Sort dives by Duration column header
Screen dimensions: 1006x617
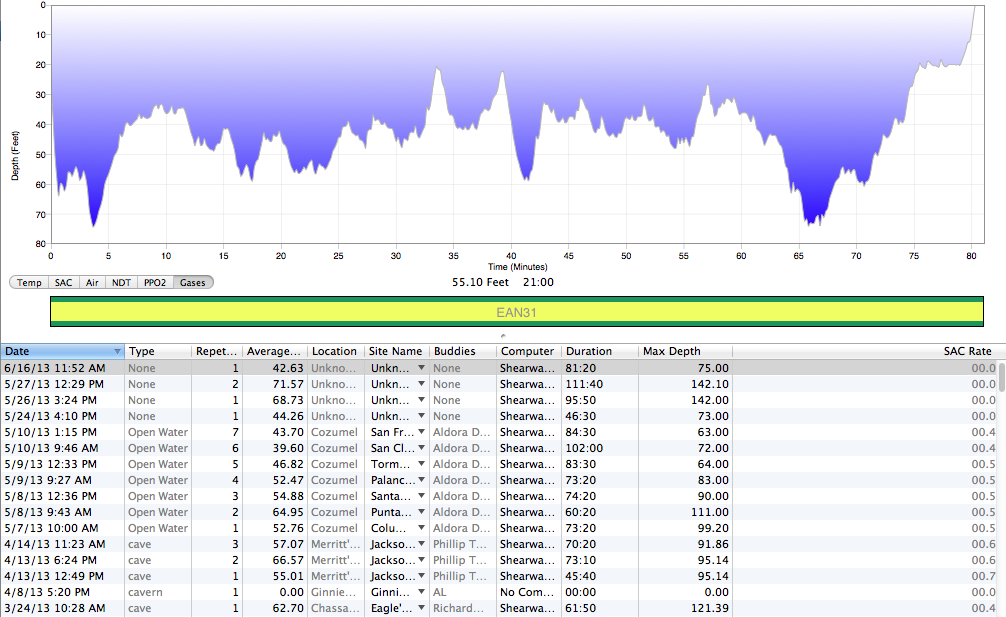point(600,352)
